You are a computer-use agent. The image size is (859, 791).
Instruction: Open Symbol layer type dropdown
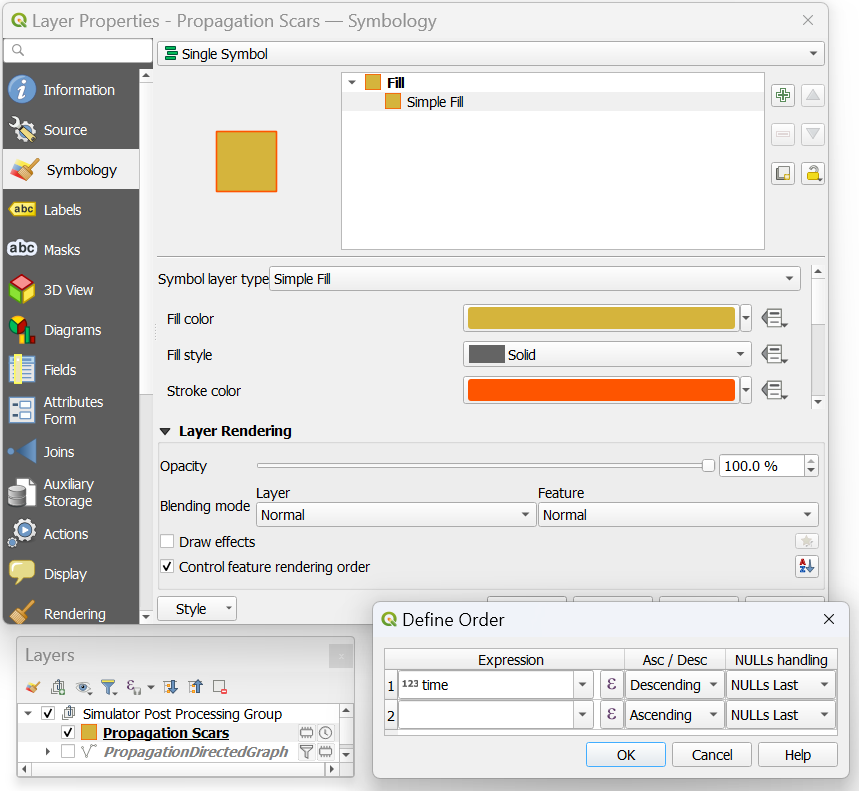[535, 279]
